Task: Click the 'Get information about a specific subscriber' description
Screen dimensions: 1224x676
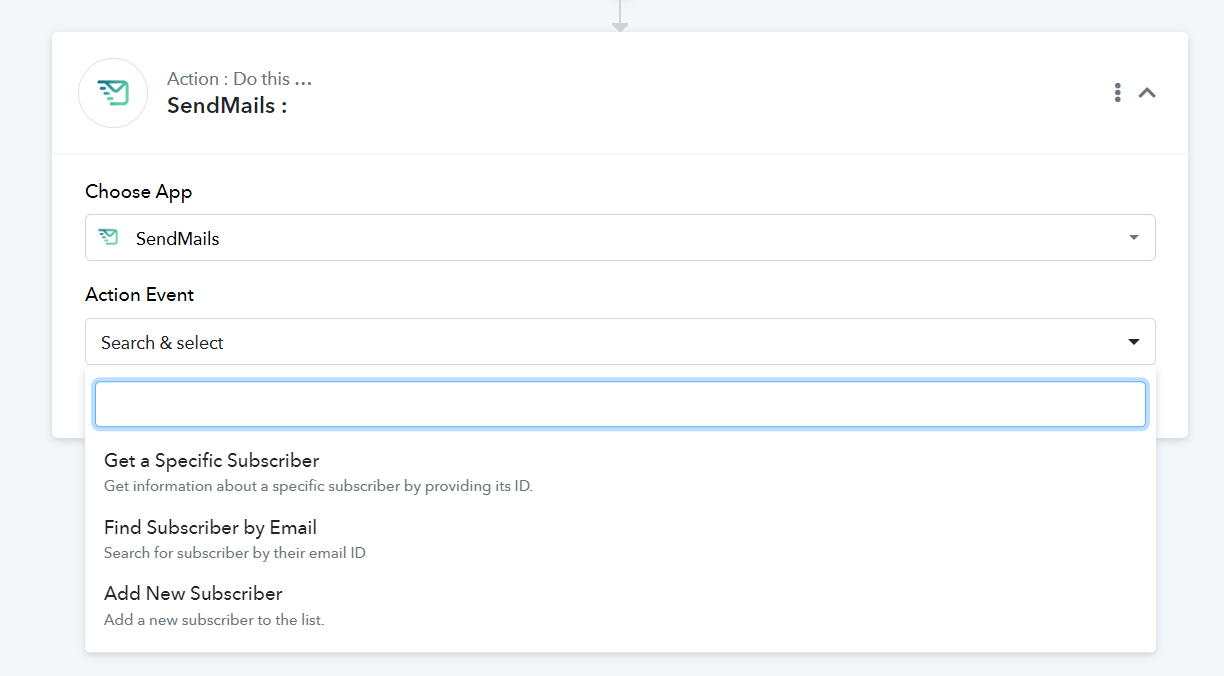Action: pos(319,487)
